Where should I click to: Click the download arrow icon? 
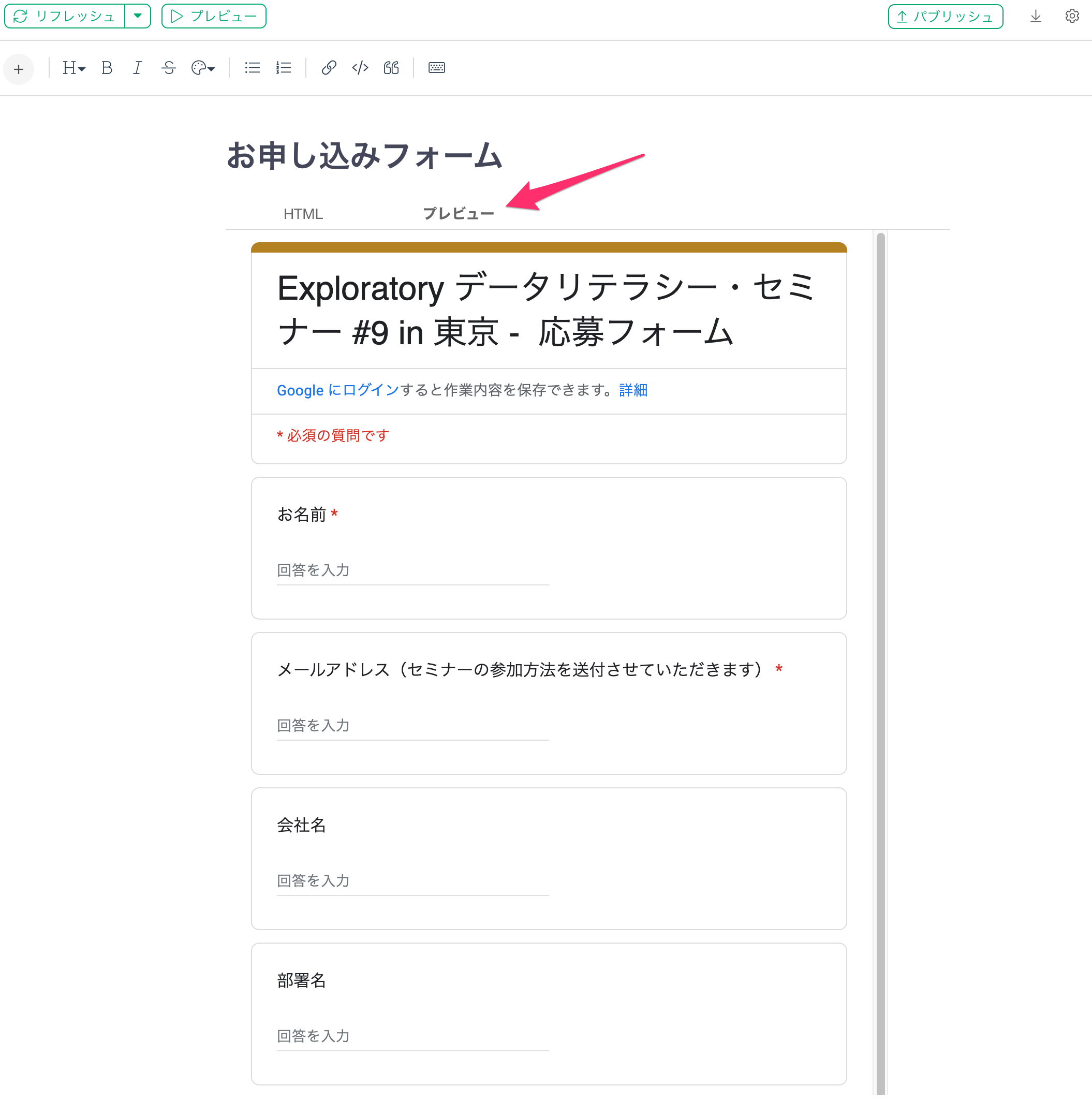(1035, 17)
